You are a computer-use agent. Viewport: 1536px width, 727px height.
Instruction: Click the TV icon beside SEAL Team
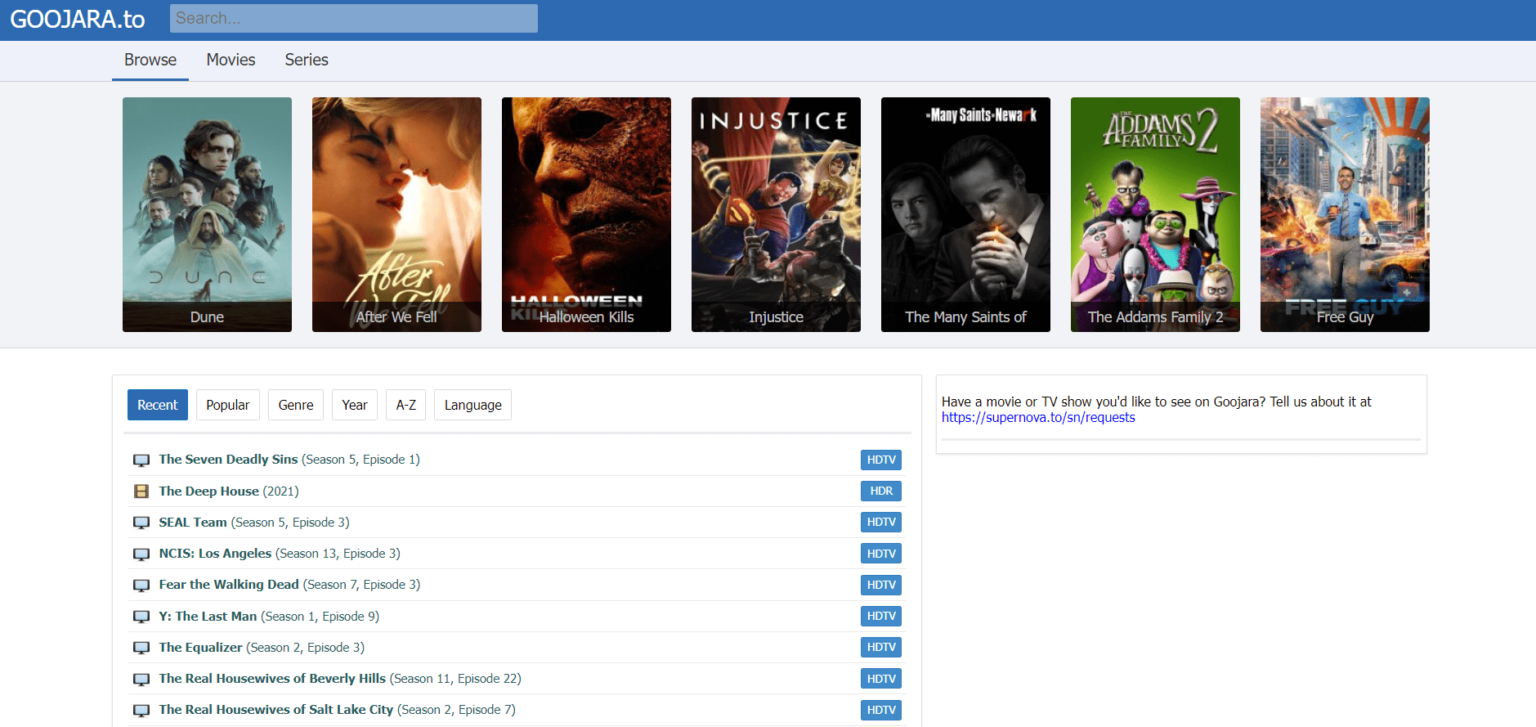(x=141, y=523)
